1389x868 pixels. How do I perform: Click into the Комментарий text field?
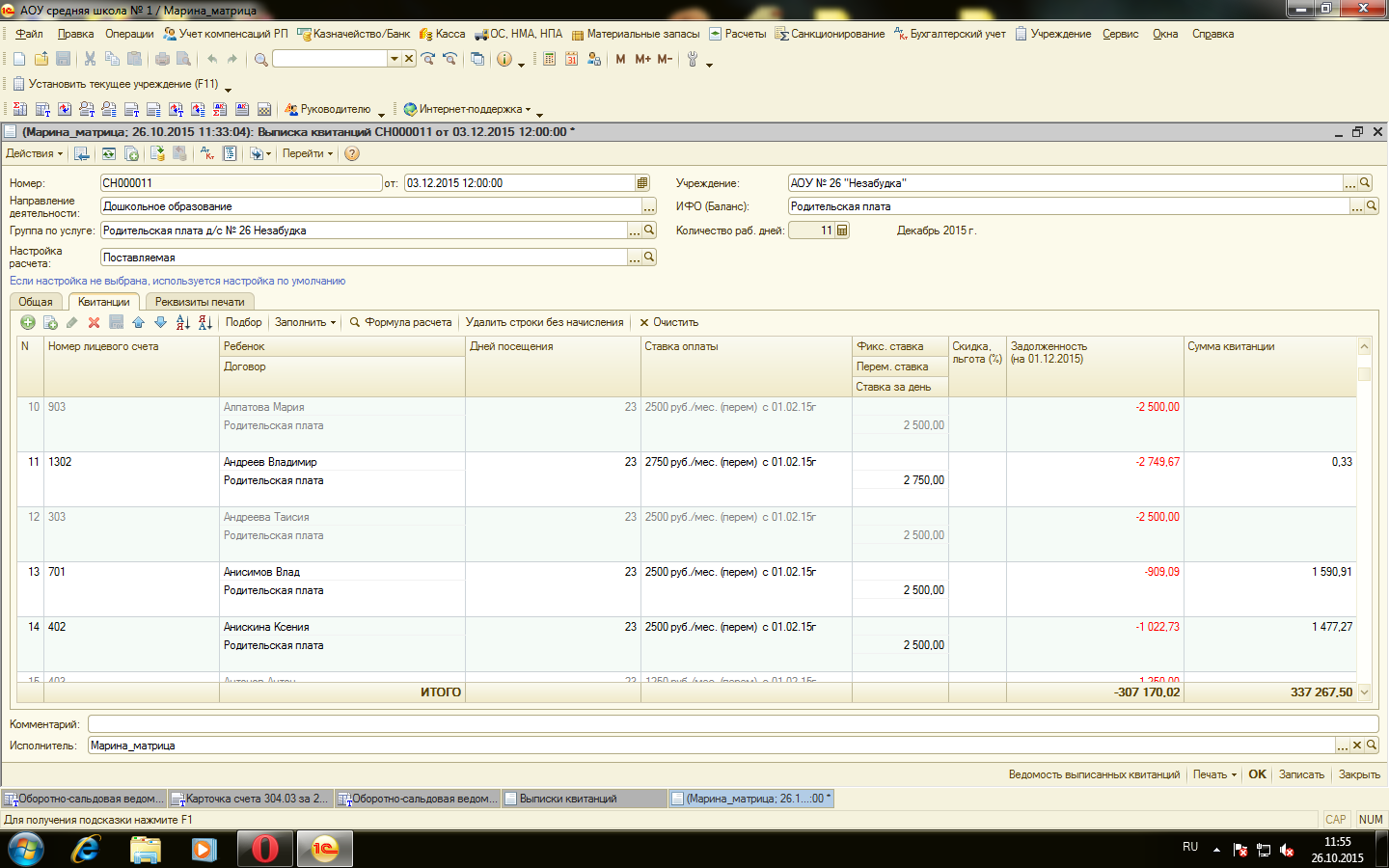click(x=733, y=724)
